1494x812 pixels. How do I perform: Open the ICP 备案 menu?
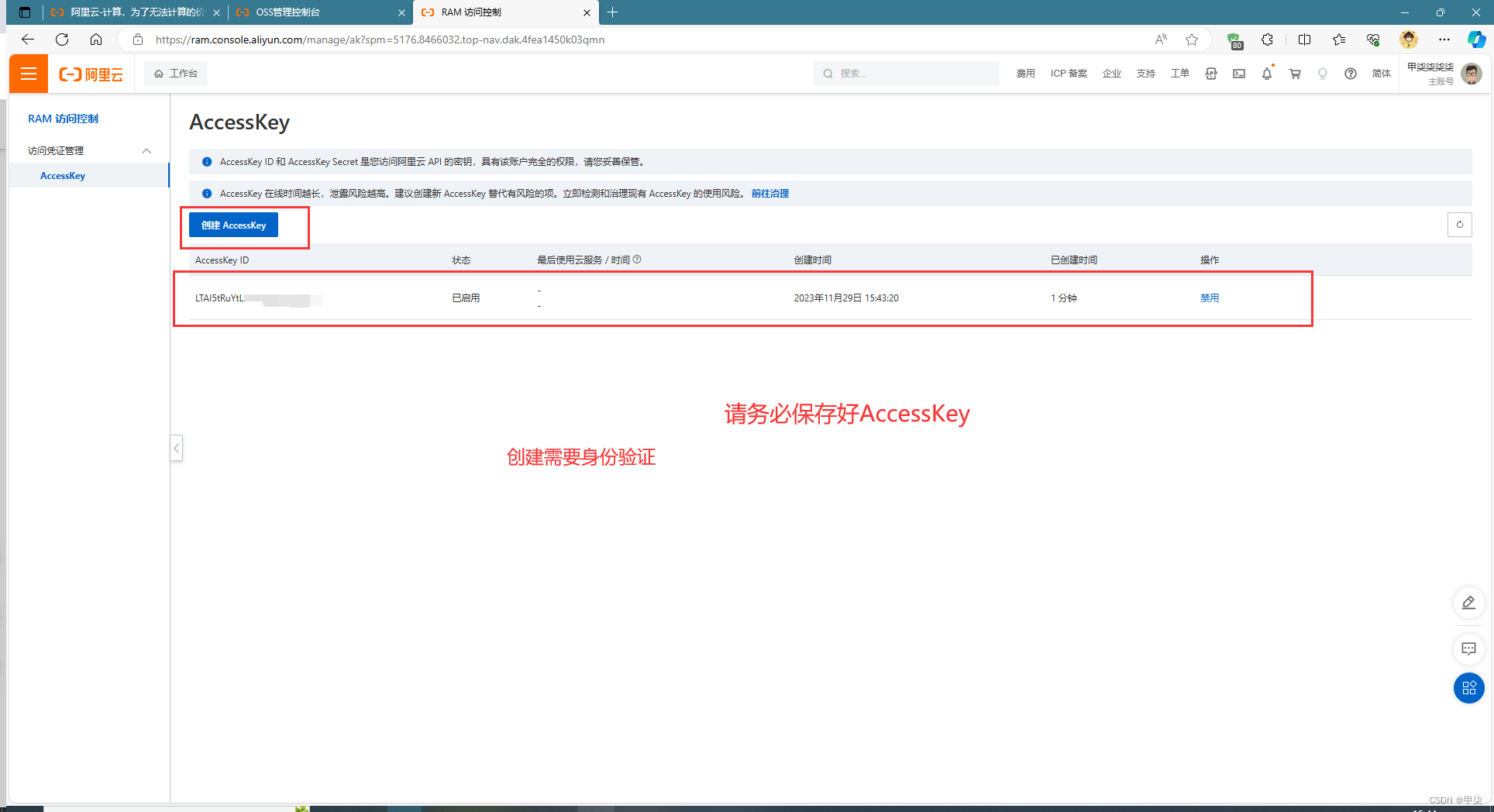tap(1069, 74)
